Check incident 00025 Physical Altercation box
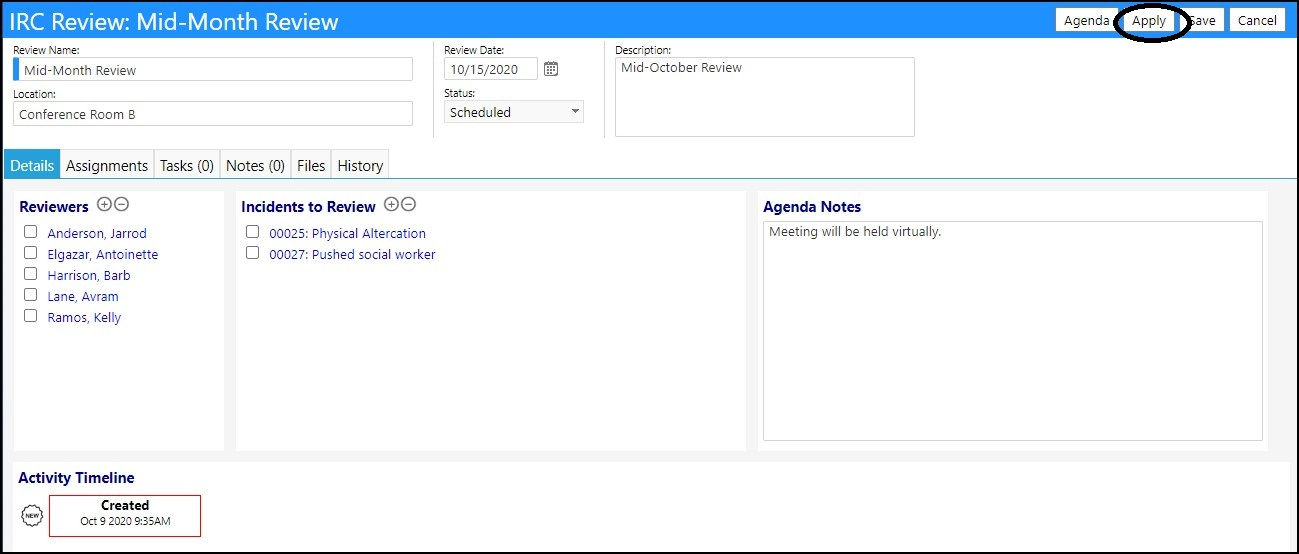The image size is (1299, 554). click(x=253, y=232)
